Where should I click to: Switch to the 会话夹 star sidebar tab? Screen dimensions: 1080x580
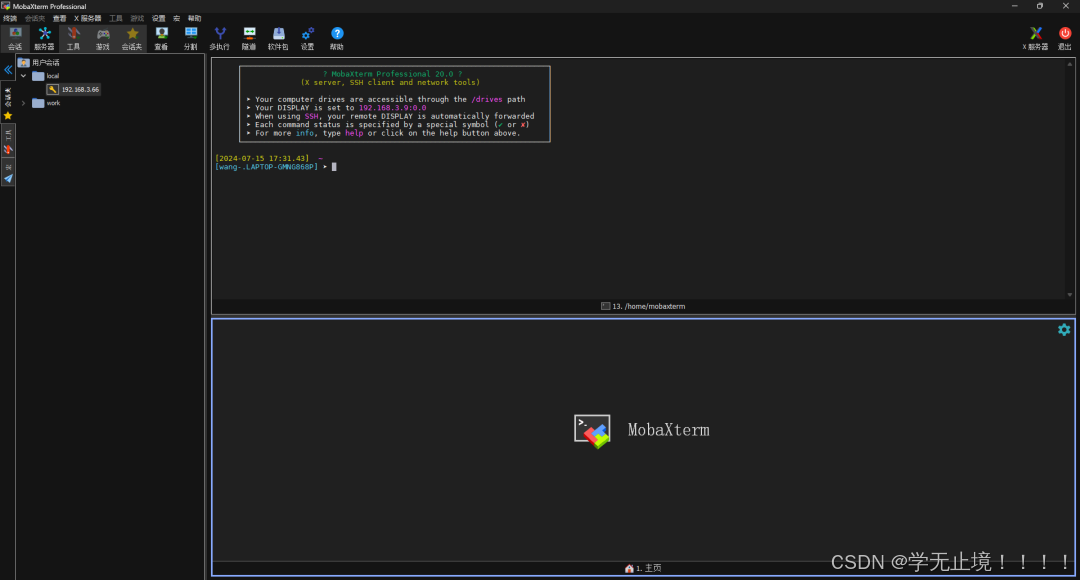(x=8, y=103)
